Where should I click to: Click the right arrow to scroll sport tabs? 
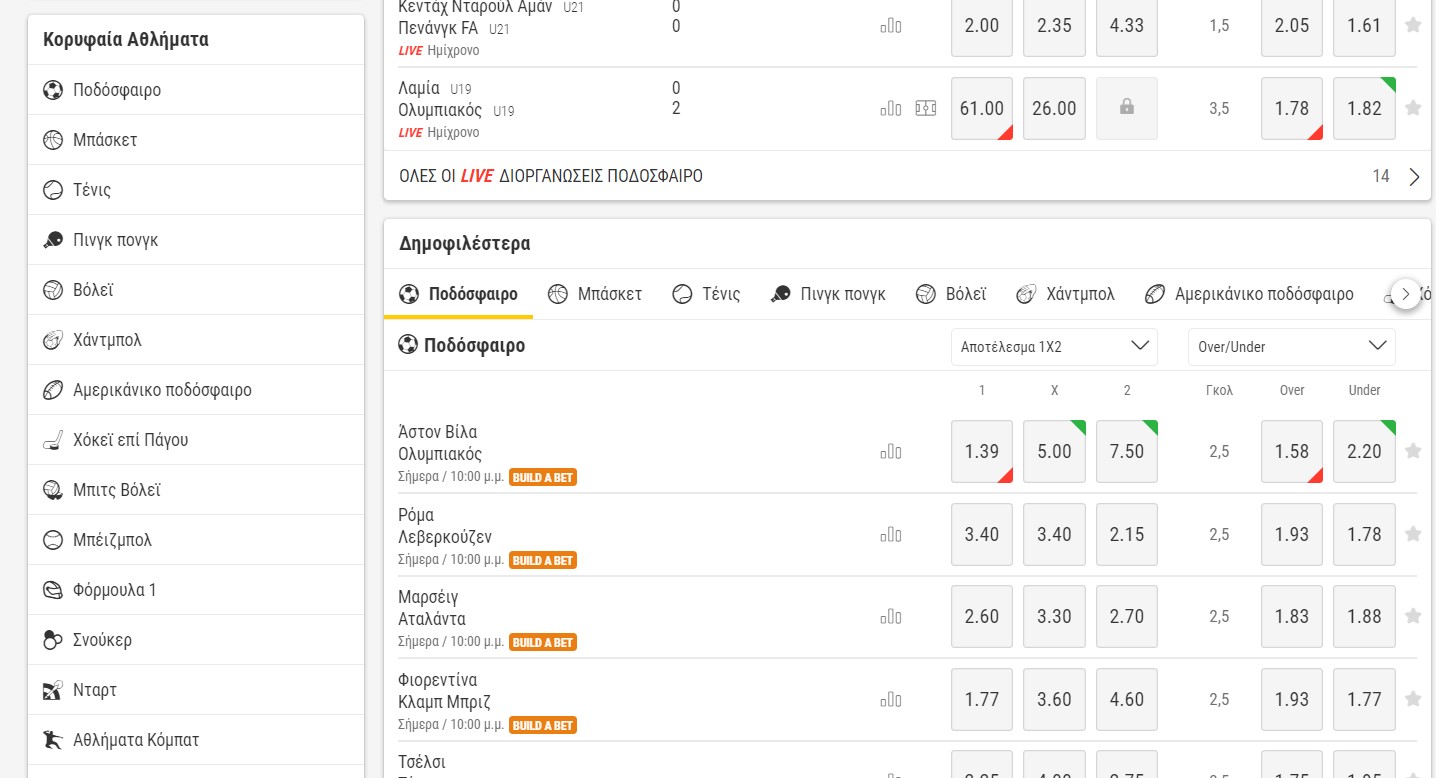1407,293
